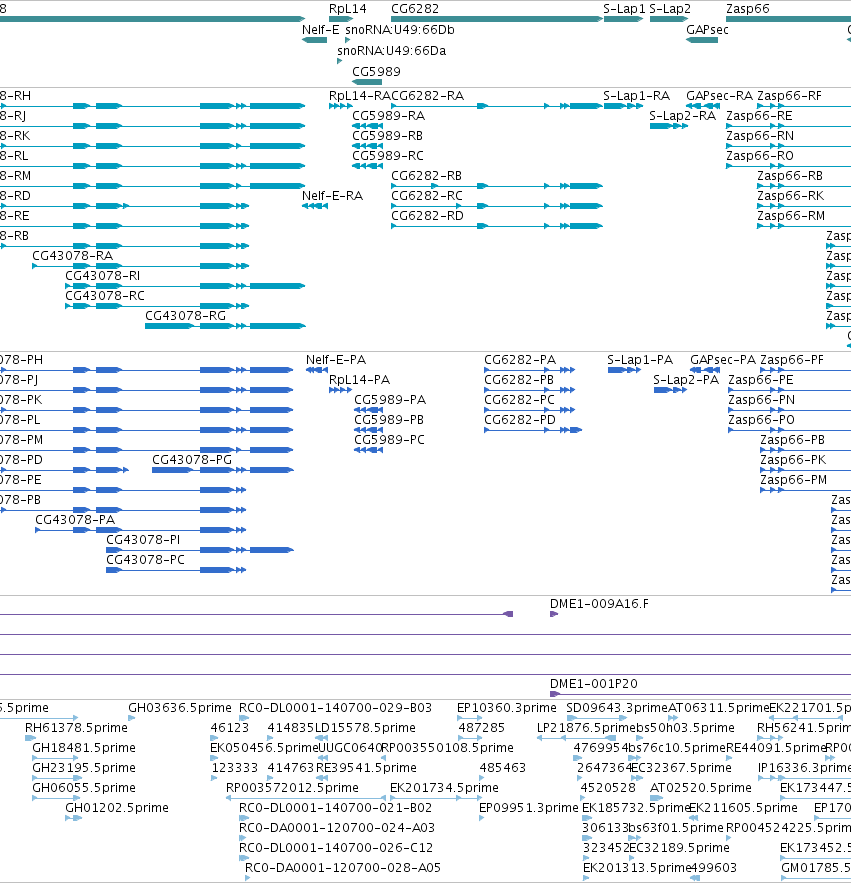
Task: Select the CG43078-RA transcript
Action: click(141, 266)
